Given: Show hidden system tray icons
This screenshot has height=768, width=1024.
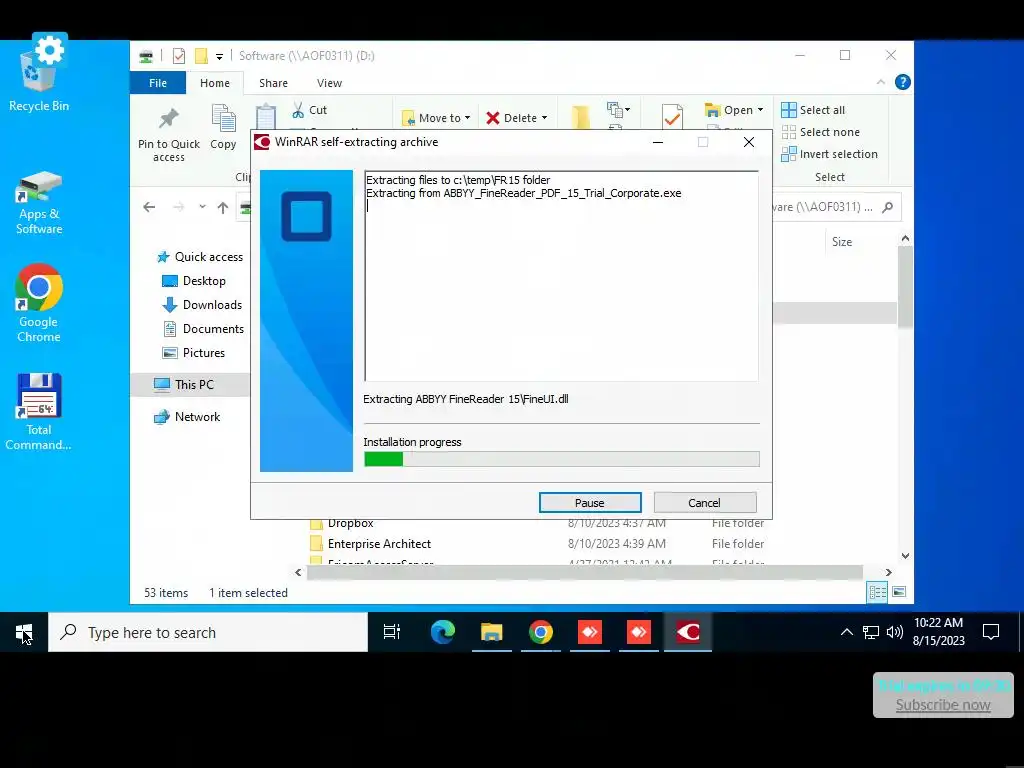Looking at the screenshot, I should pyautogui.click(x=846, y=632).
